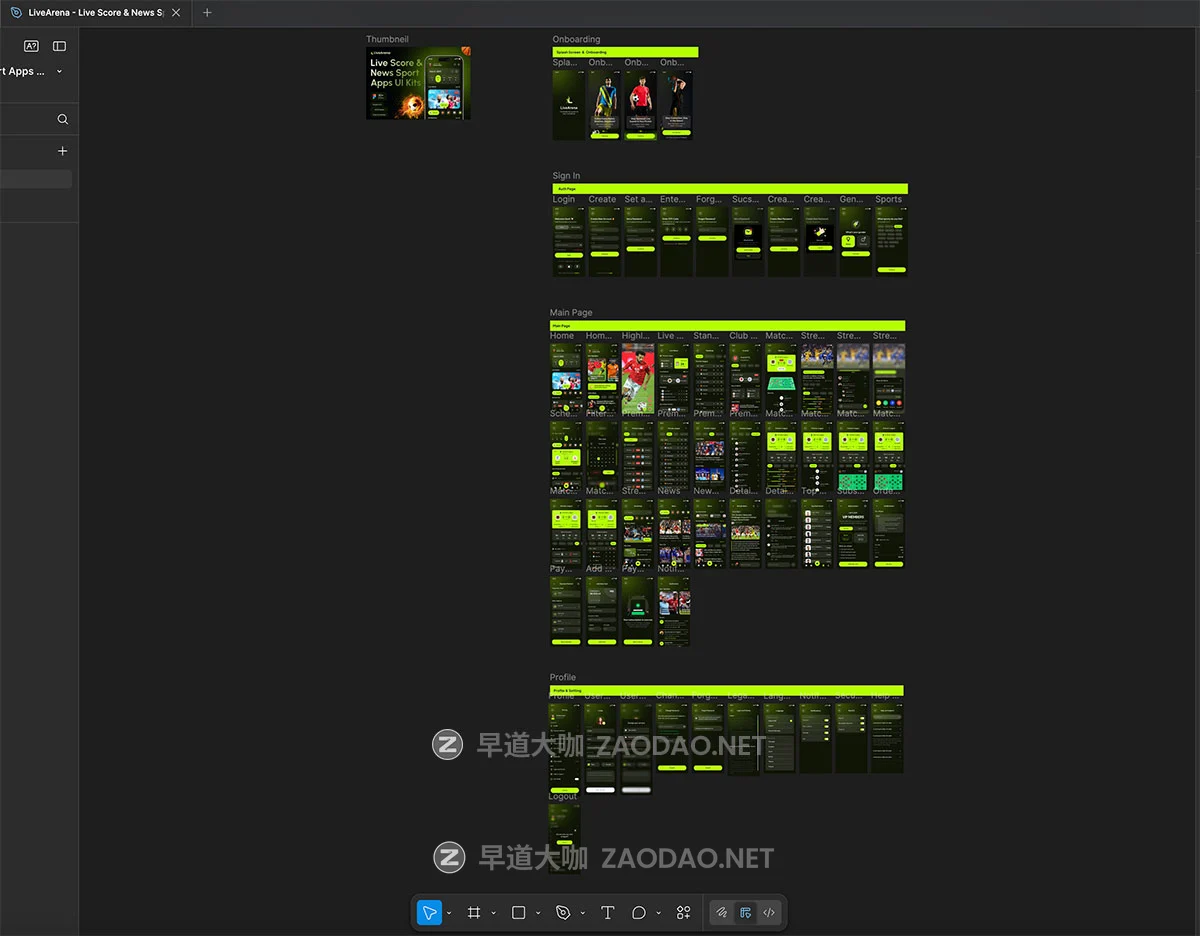The image size is (1200, 936).
Task: Click the Login frame in Sign In
Action: point(568,241)
